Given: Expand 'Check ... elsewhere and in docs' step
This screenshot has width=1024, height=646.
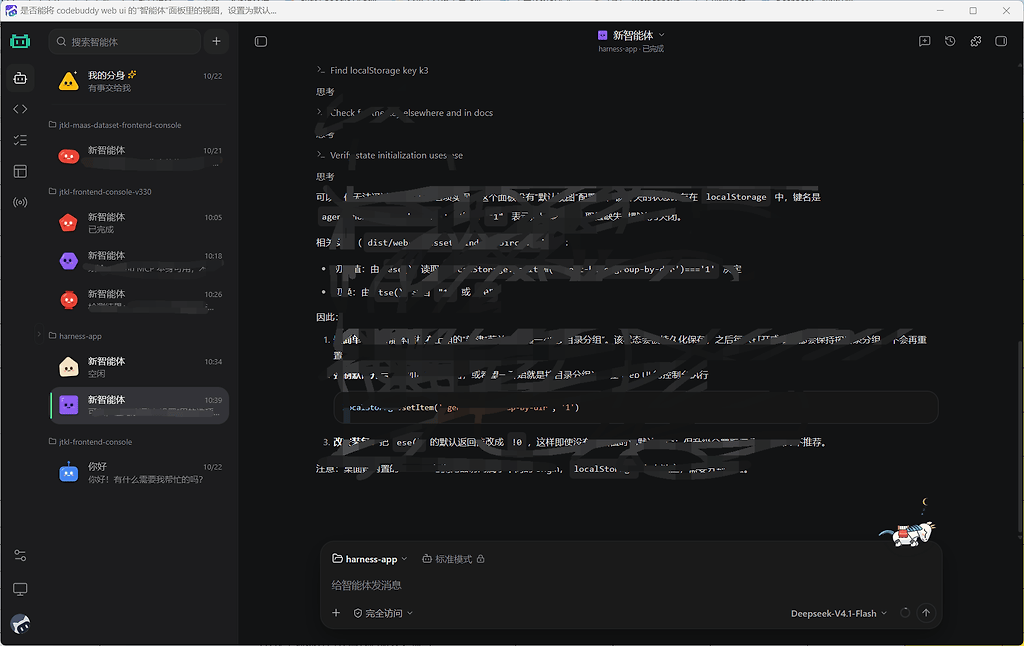Looking at the screenshot, I should click(405, 113).
